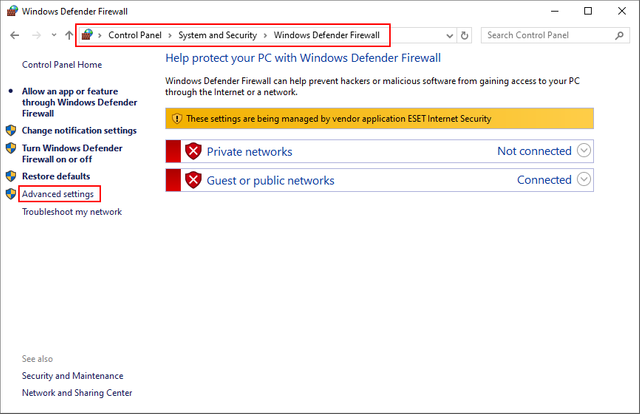Open Network and Sharing Center link
Screen dimensions: 640x414
[x=77, y=393]
